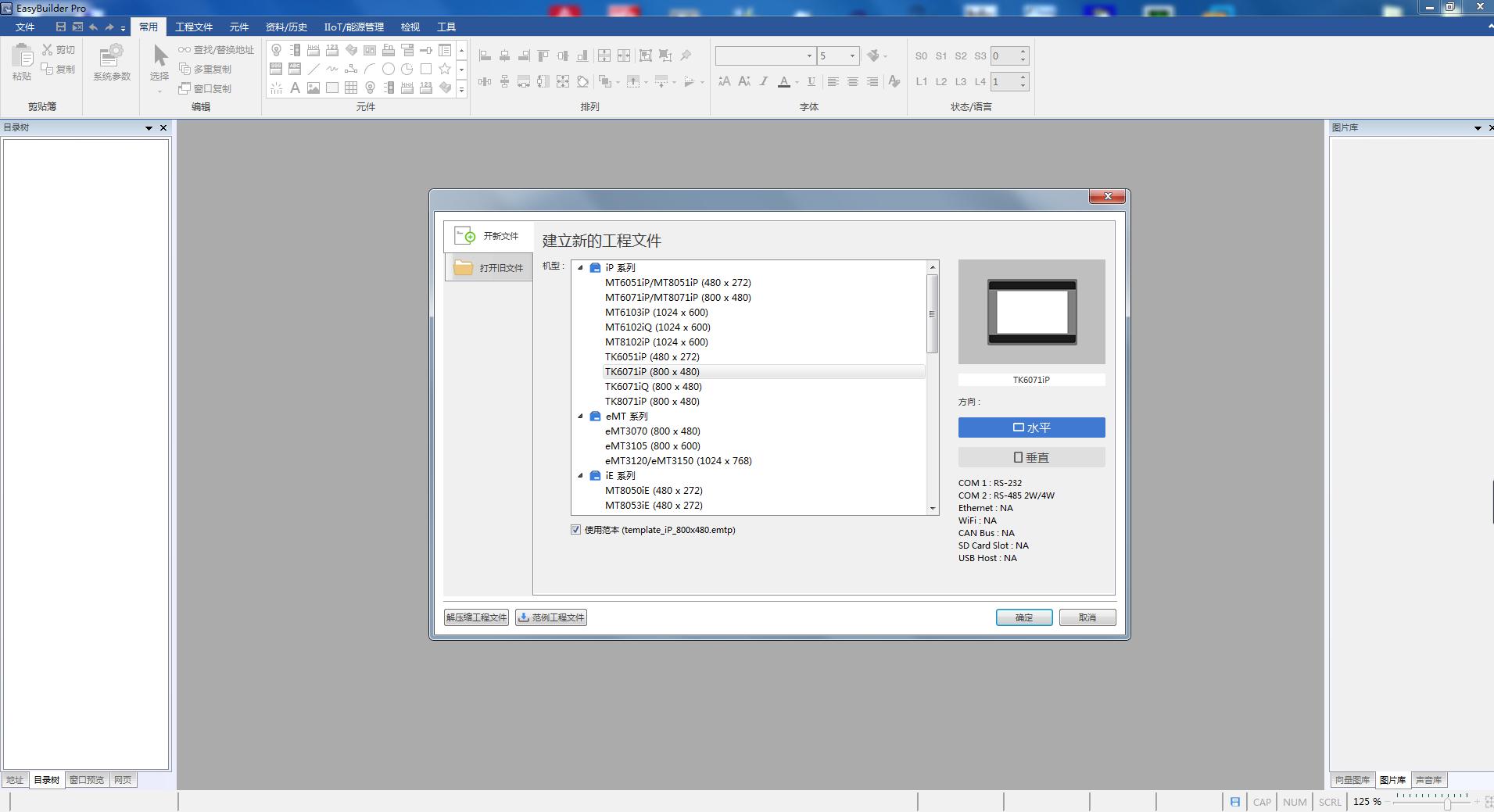This screenshot has height=812, width=1494.
Task: Pick the star polygon tool in the object gallery
Action: tap(445, 69)
